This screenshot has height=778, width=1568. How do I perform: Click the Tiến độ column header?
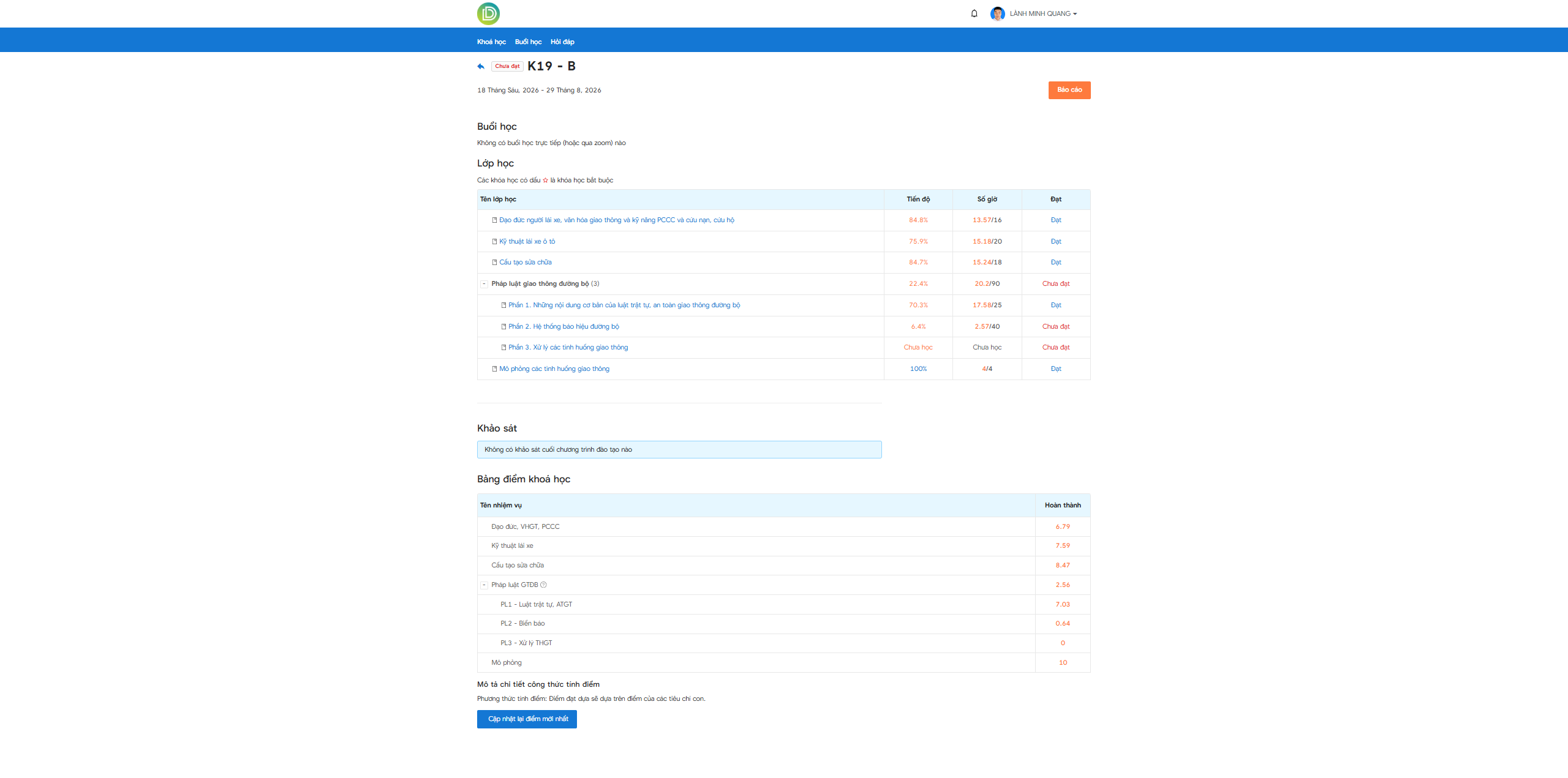point(918,200)
